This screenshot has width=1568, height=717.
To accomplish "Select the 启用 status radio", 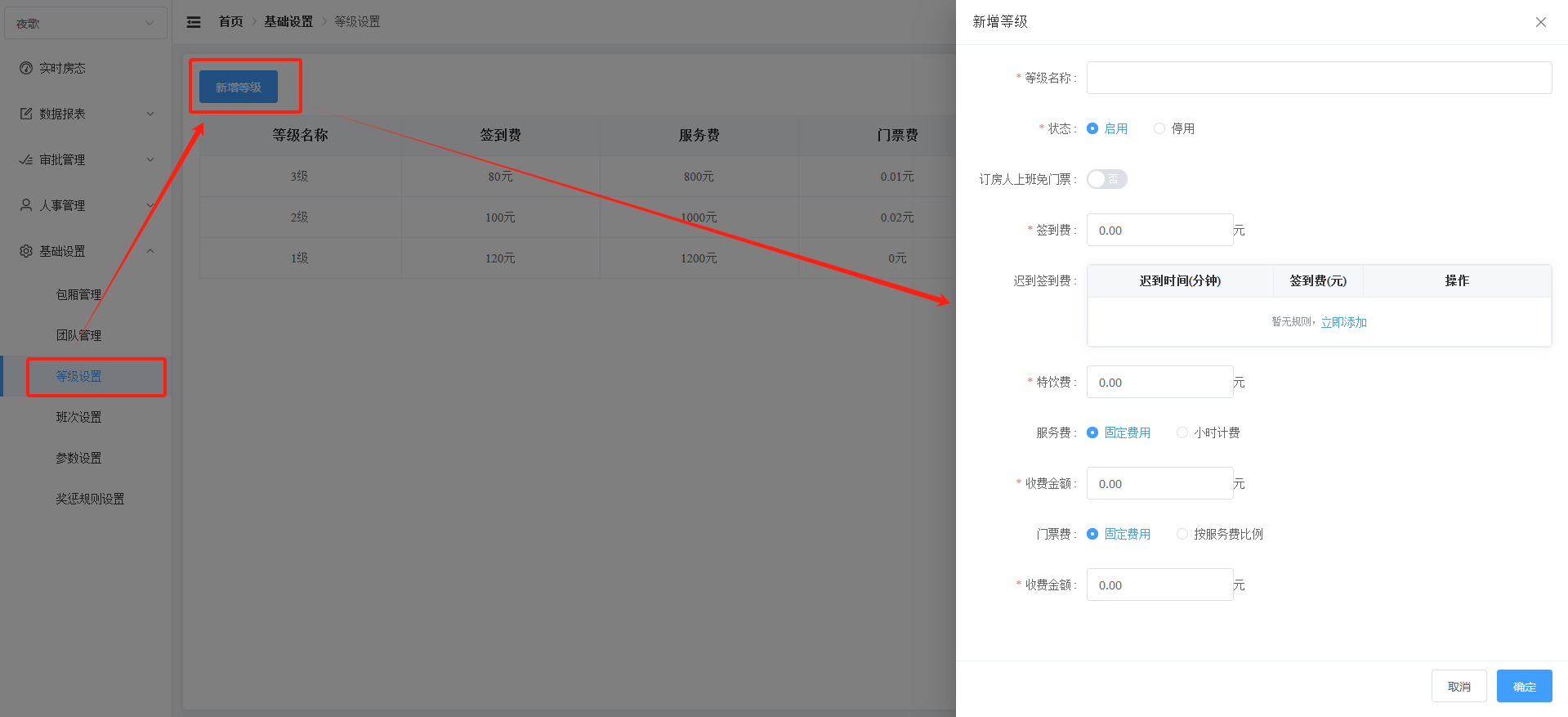I will tap(1092, 128).
